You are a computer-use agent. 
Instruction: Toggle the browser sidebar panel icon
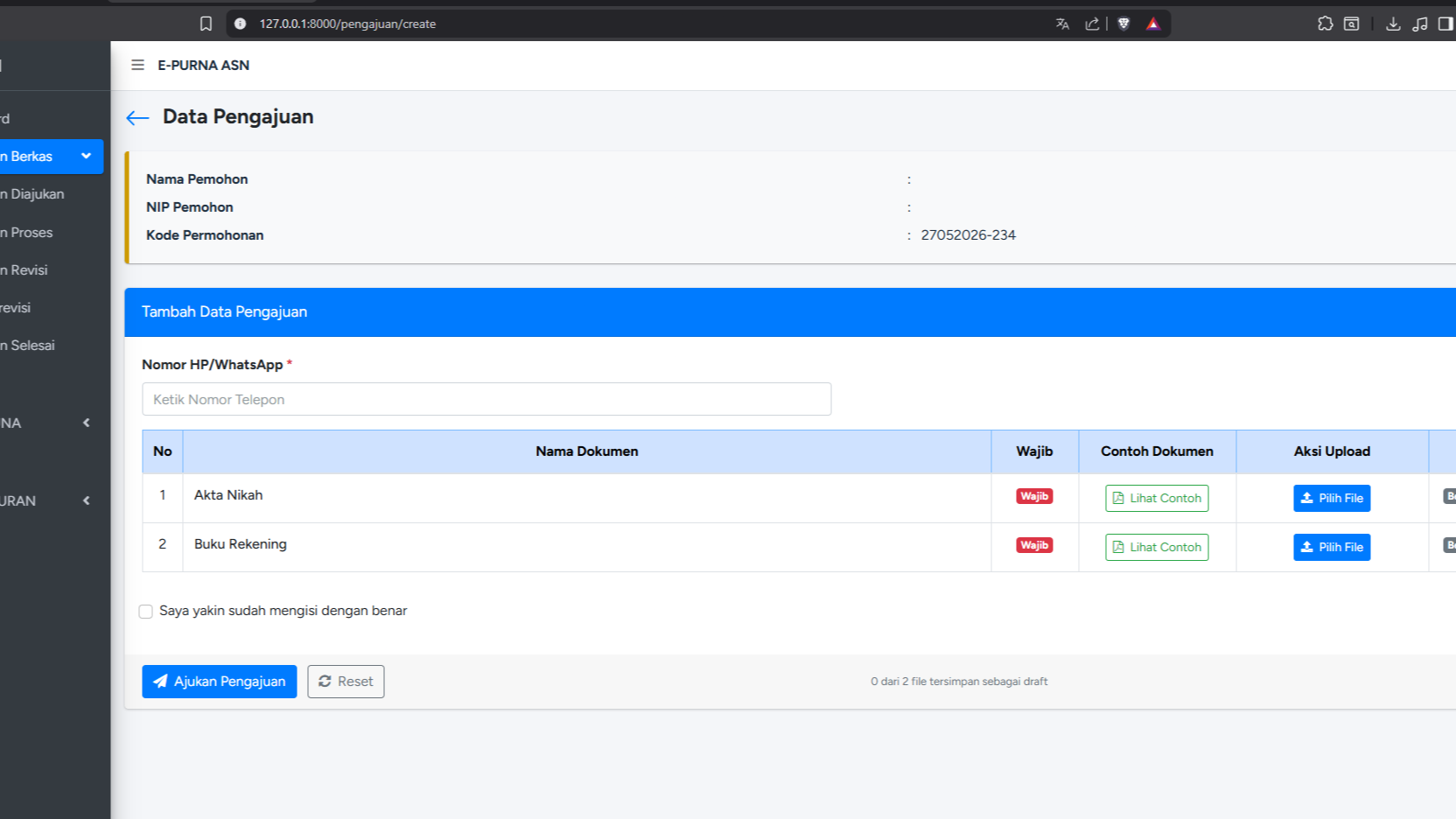1445,24
